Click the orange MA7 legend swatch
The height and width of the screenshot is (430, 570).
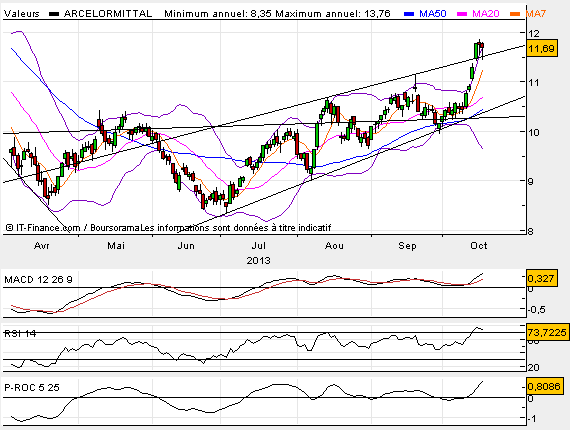[x=515, y=14]
